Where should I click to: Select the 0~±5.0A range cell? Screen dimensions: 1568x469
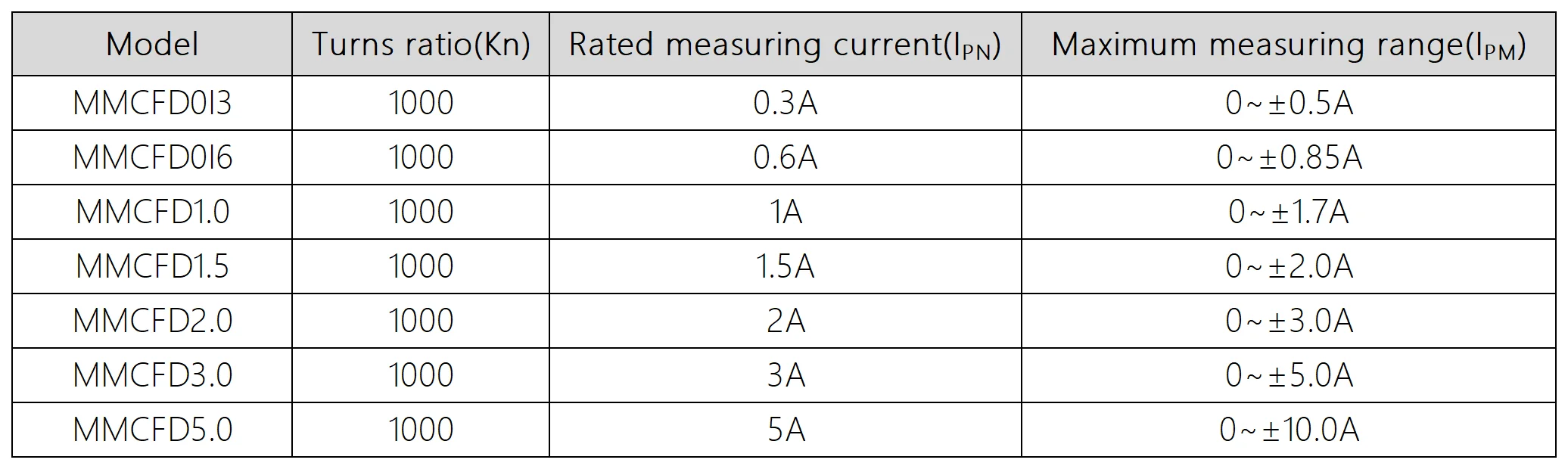point(1288,375)
